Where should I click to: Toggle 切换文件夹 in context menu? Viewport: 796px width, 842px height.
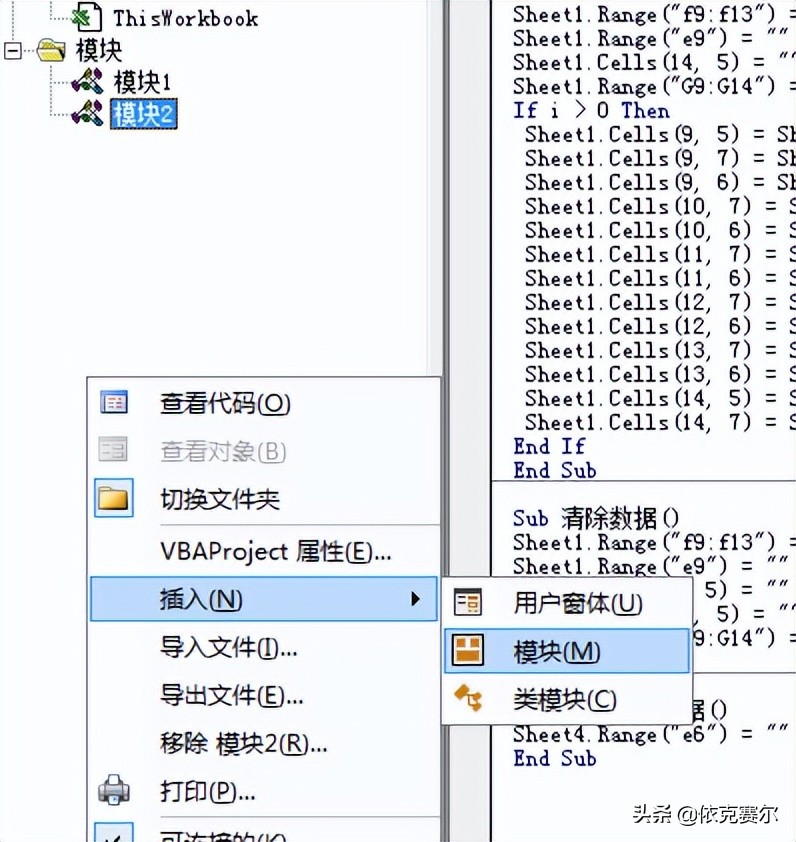(x=263, y=499)
